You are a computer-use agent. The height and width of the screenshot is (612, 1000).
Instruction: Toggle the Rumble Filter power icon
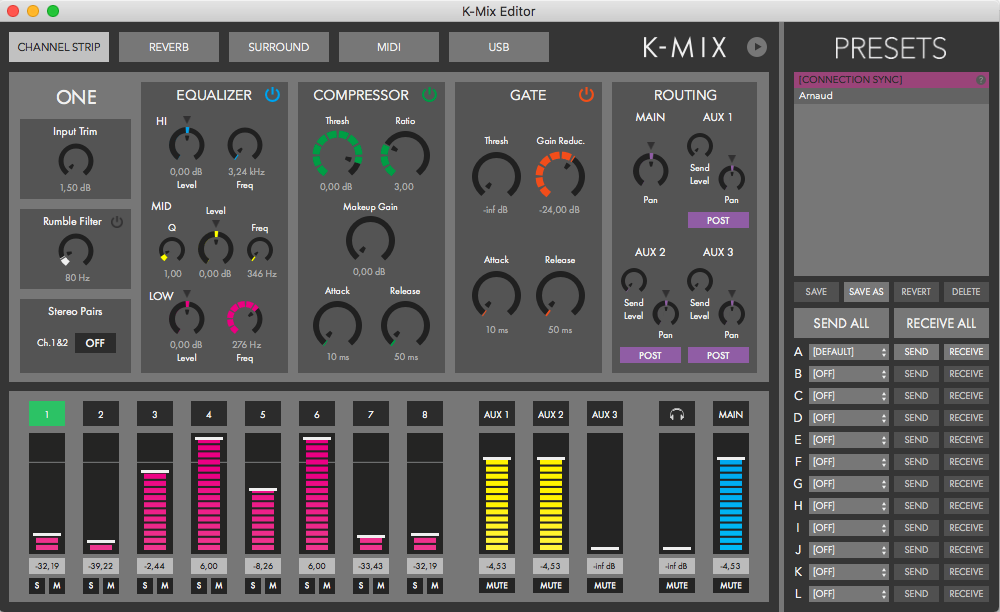point(117,222)
